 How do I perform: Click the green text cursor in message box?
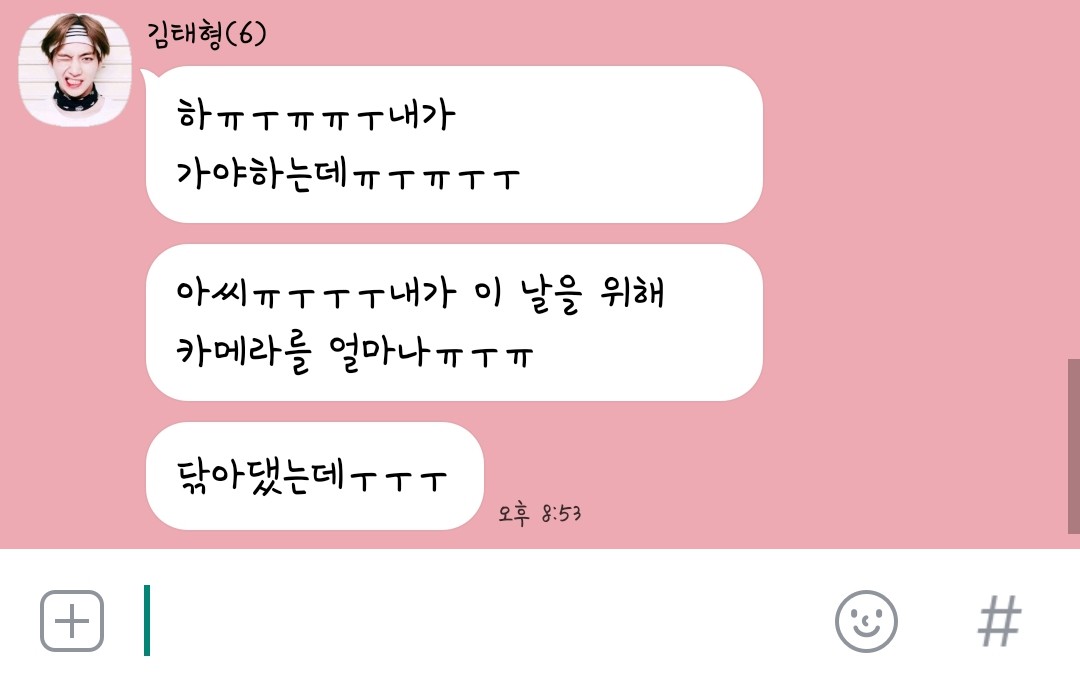[147, 620]
